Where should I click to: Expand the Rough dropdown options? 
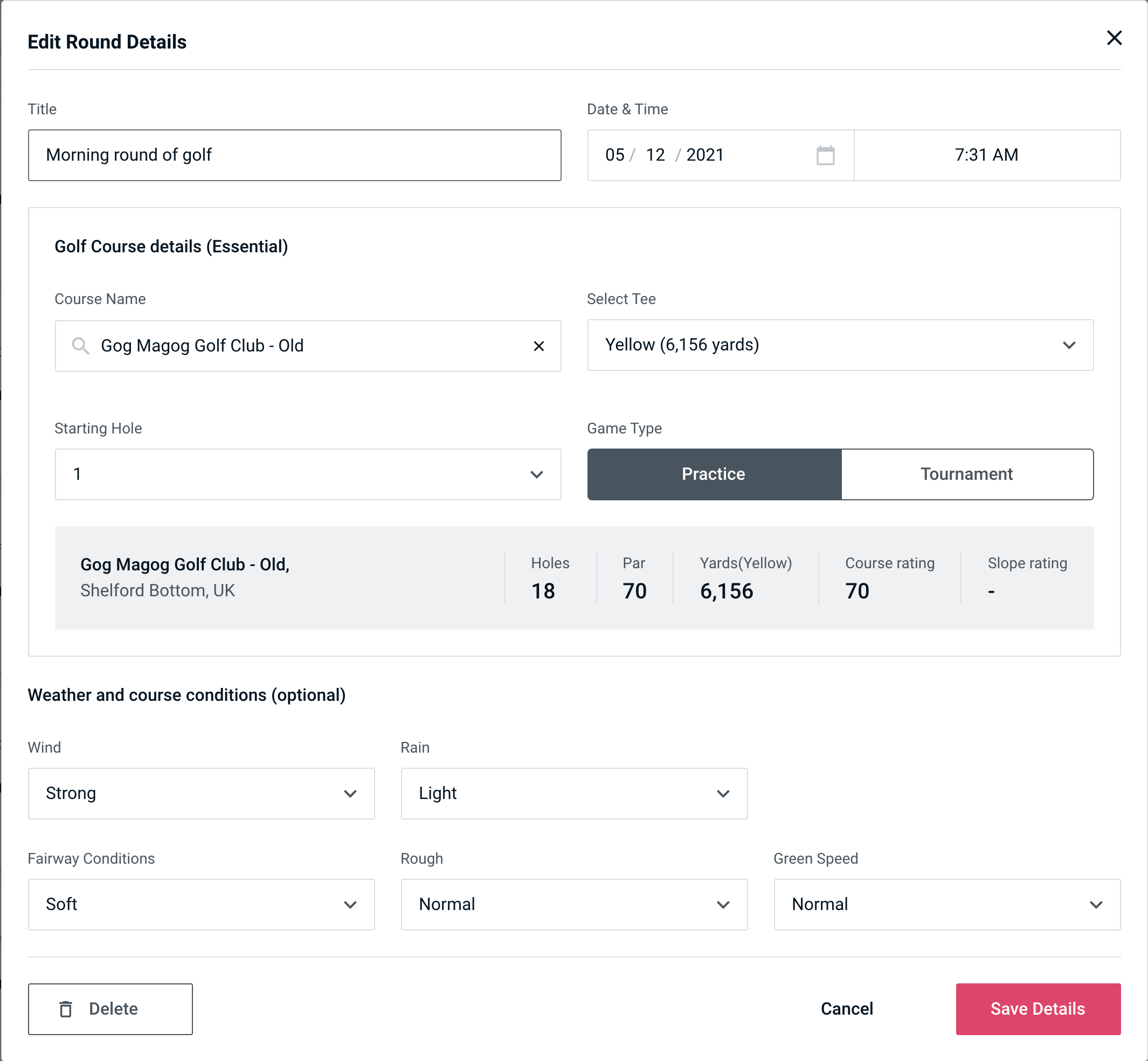[724, 904]
